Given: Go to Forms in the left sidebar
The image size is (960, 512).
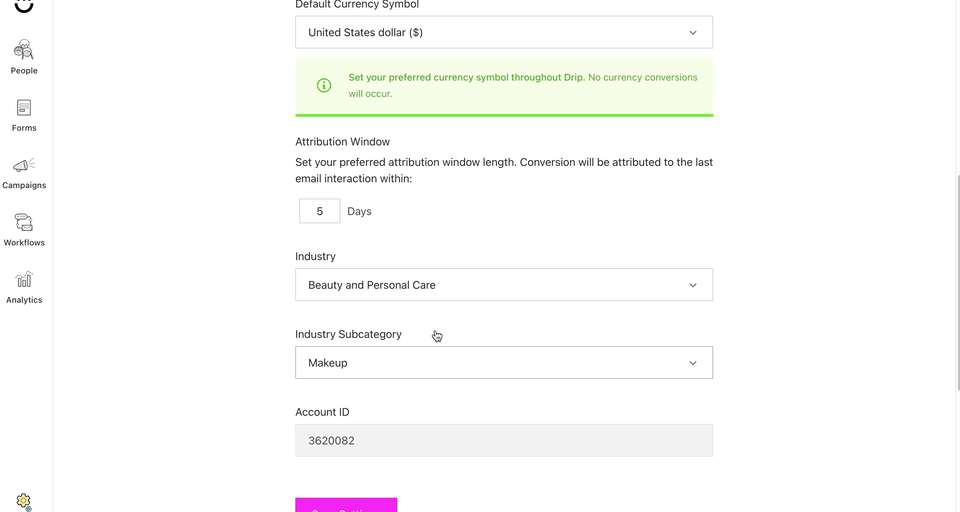Looking at the screenshot, I should point(24,115).
